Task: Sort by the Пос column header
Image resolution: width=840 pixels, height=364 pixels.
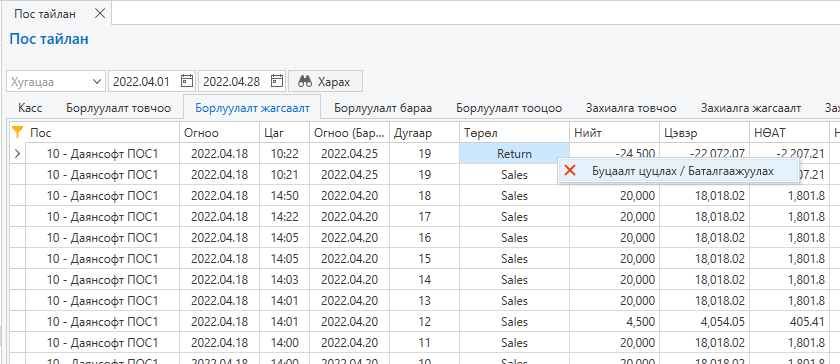Action: coord(102,132)
